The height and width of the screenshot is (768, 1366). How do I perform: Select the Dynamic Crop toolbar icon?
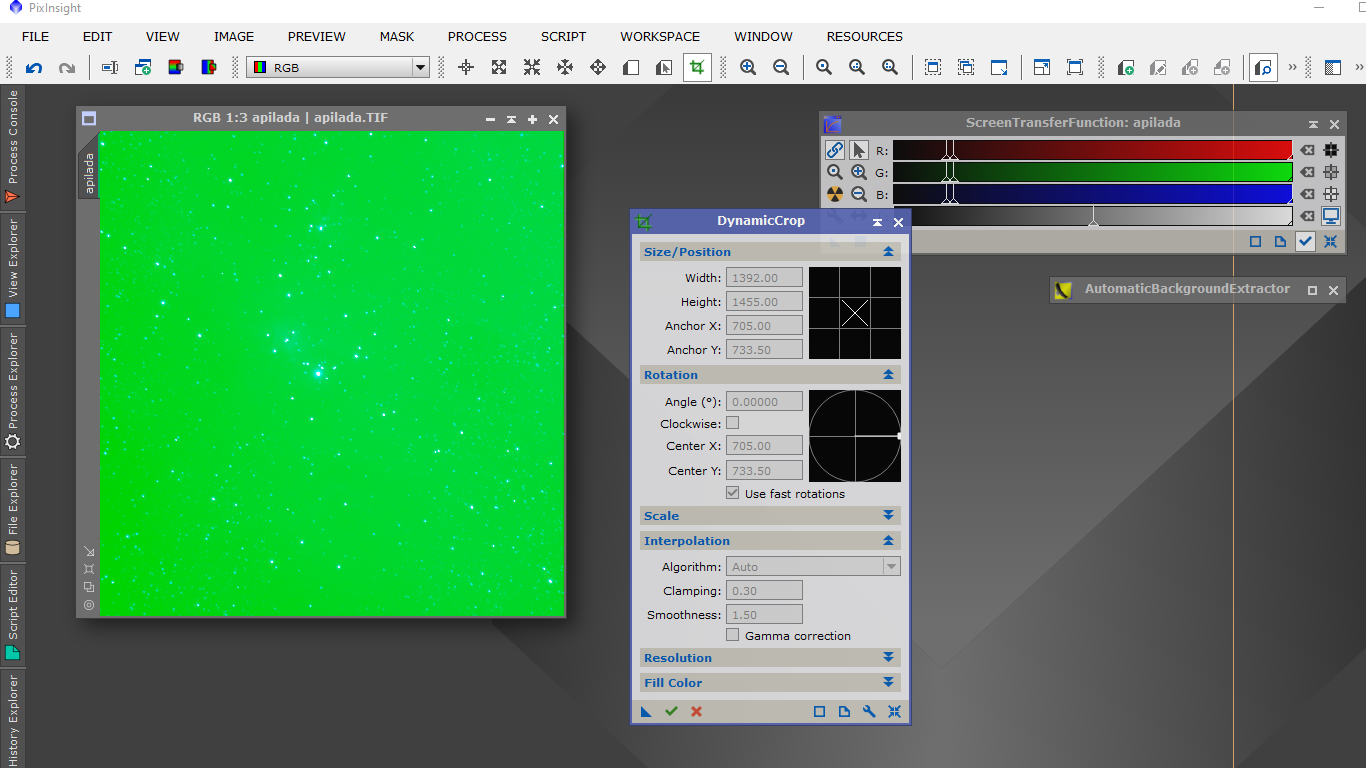(x=697, y=68)
